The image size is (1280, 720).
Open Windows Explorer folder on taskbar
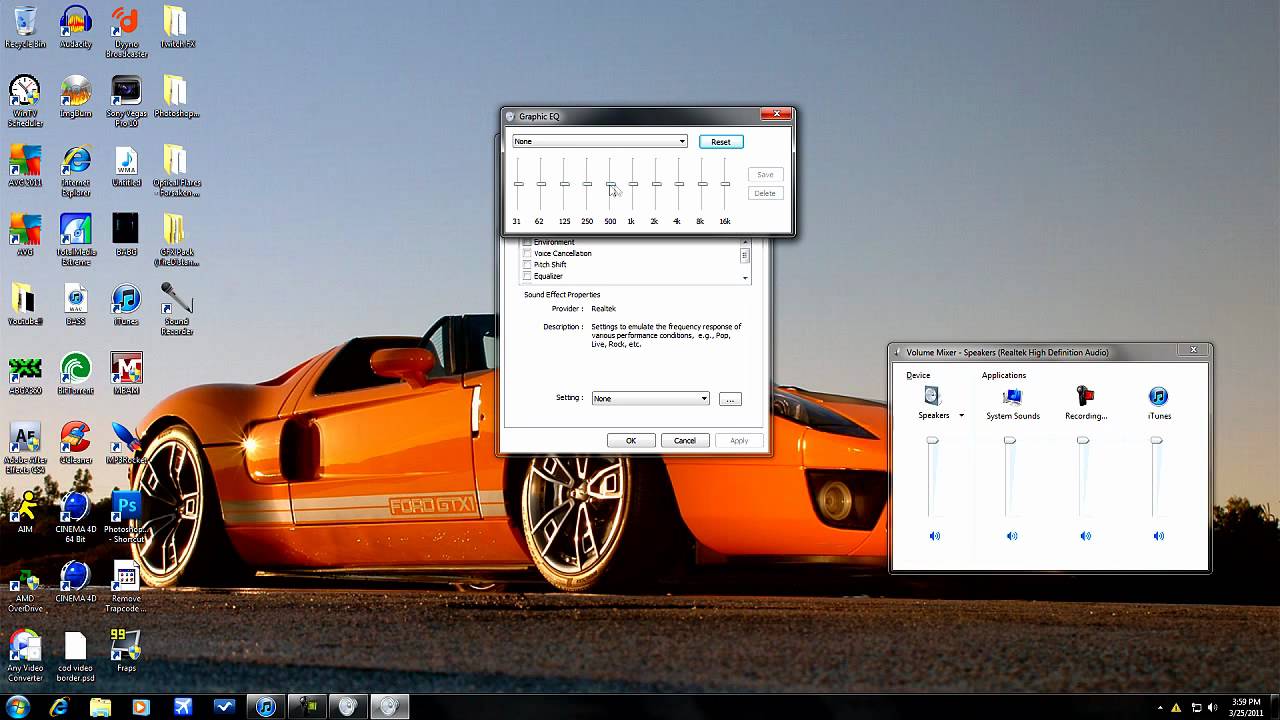click(100, 707)
